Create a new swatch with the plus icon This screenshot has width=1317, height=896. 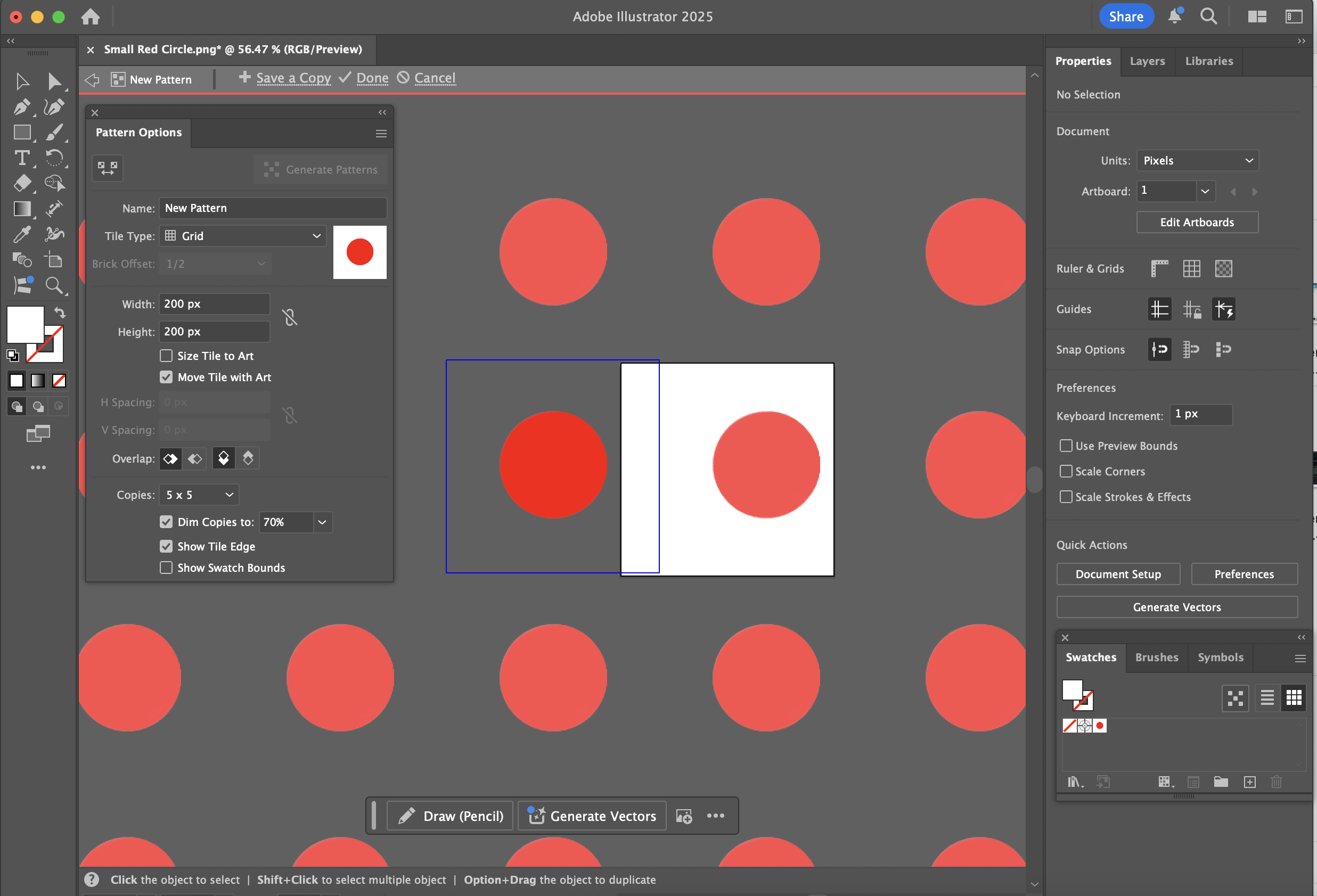[1249, 782]
